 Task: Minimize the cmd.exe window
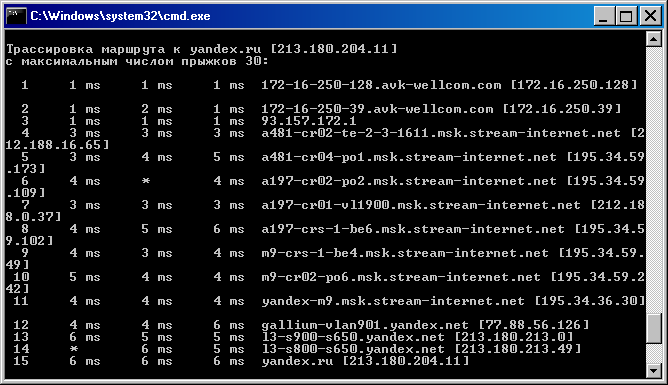coord(604,16)
